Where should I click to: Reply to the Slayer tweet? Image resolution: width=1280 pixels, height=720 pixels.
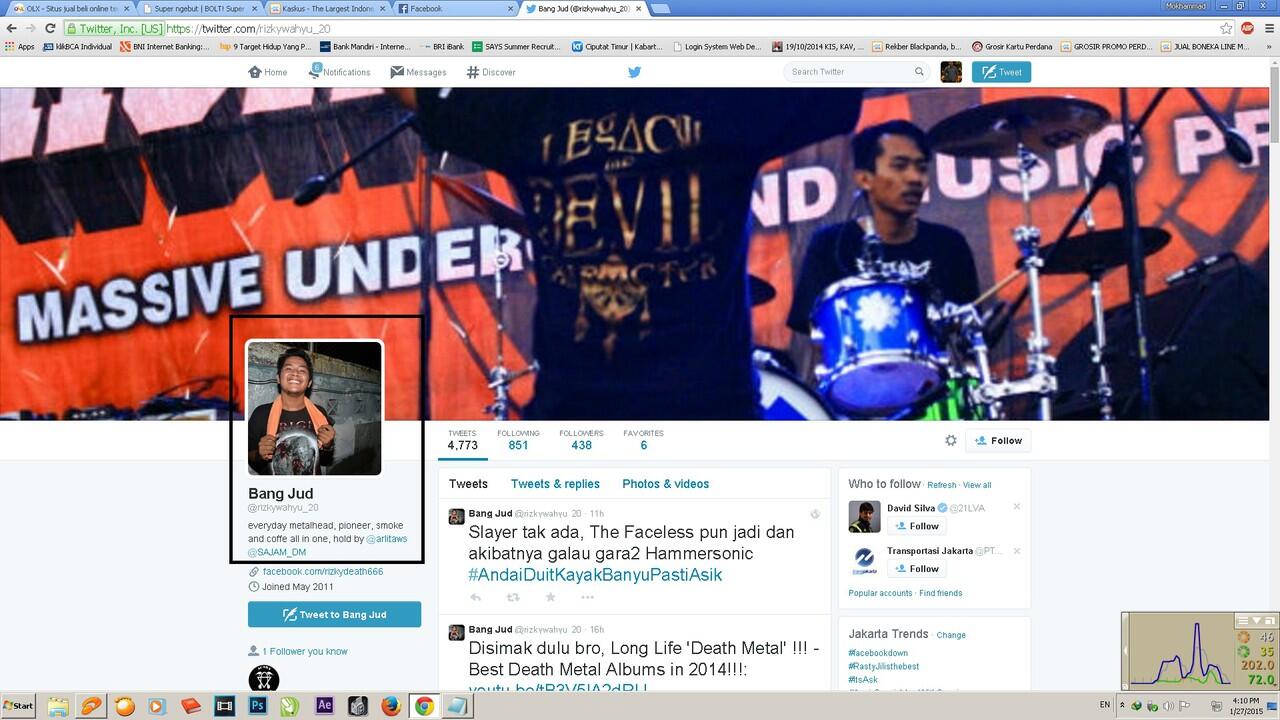pyautogui.click(x=476, y=597)
